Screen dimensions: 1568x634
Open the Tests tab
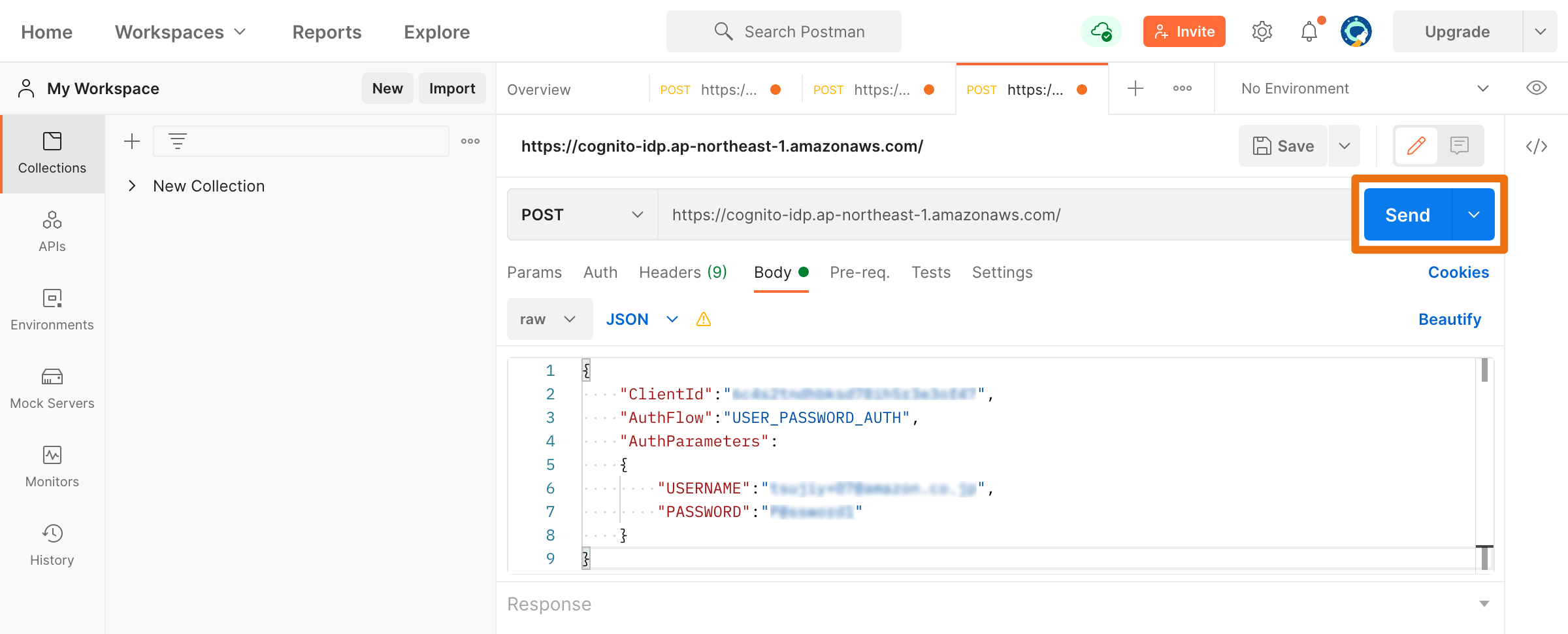[x=931, y=272]
